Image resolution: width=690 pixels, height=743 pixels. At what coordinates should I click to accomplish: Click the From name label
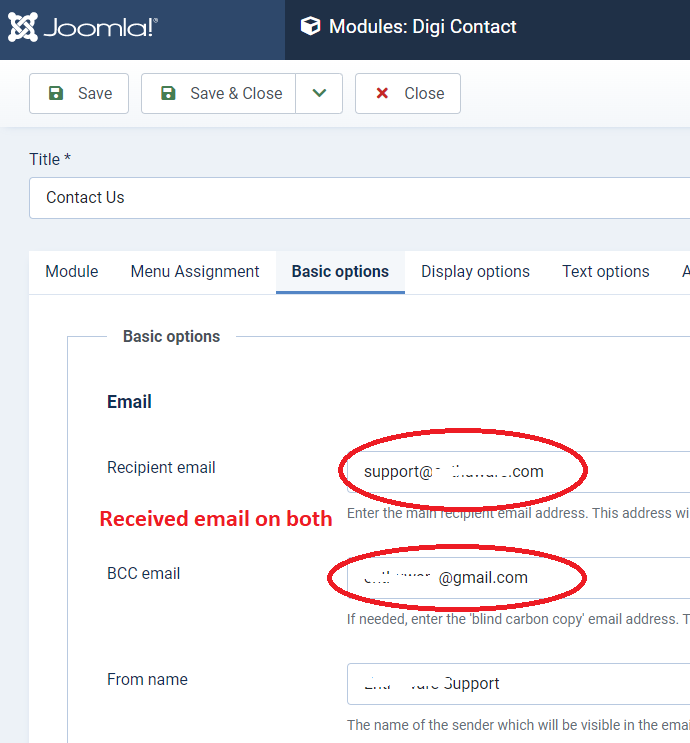tap(147, 680)
